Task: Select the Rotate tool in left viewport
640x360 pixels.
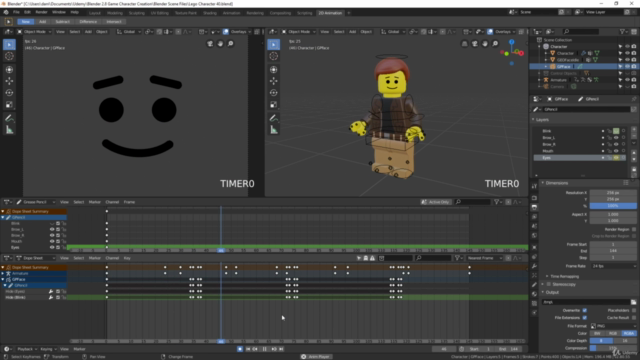Action: tap(9, 93)
